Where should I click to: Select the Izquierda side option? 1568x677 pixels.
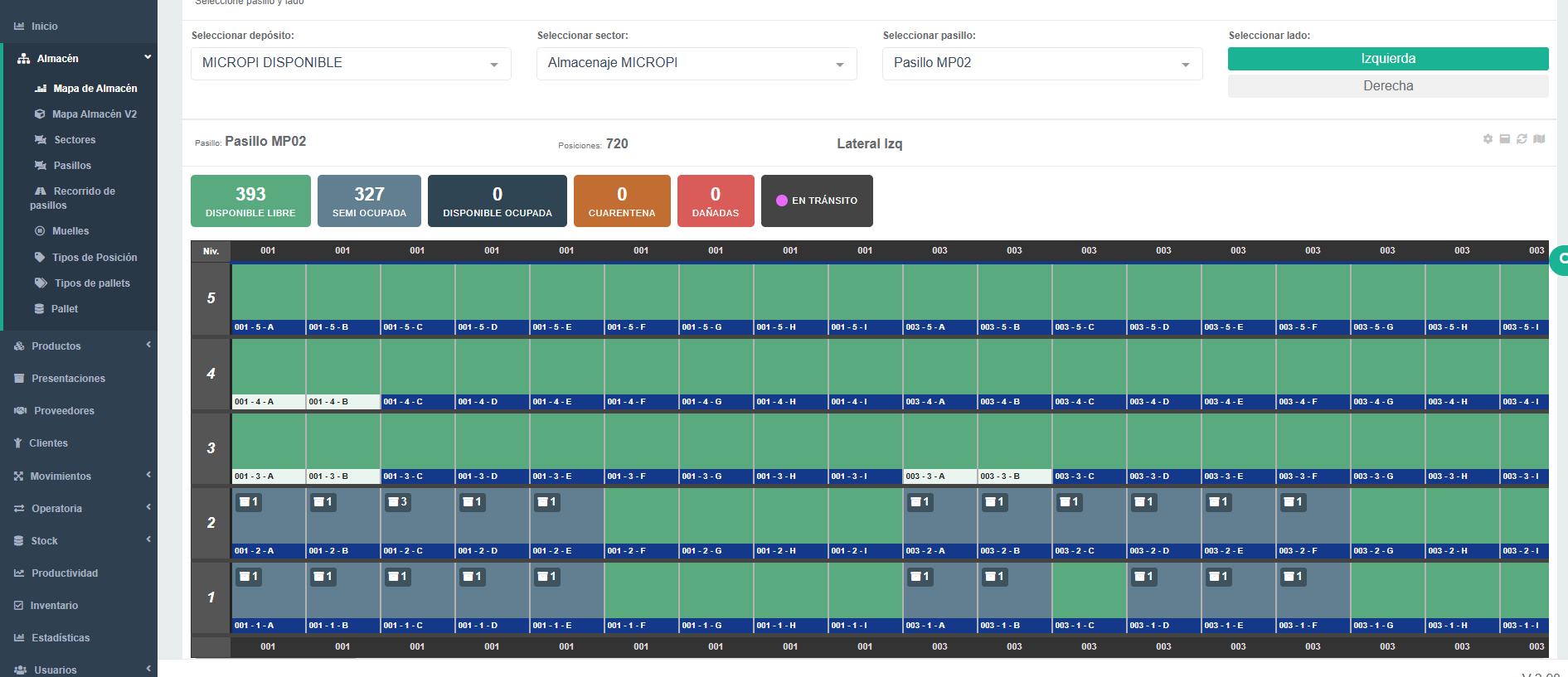(1388, 59)
